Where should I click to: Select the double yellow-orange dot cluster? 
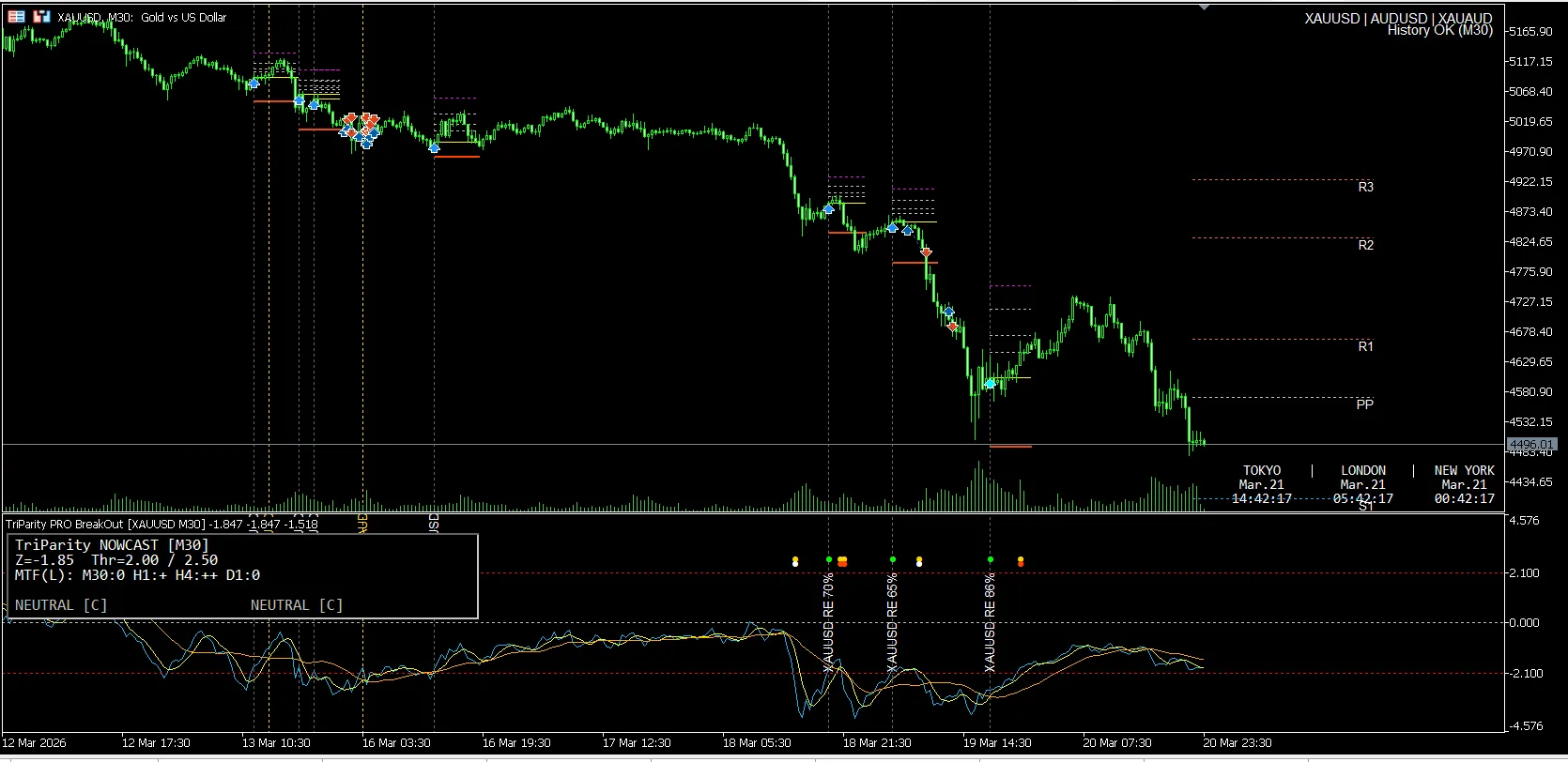click(842, 562)
